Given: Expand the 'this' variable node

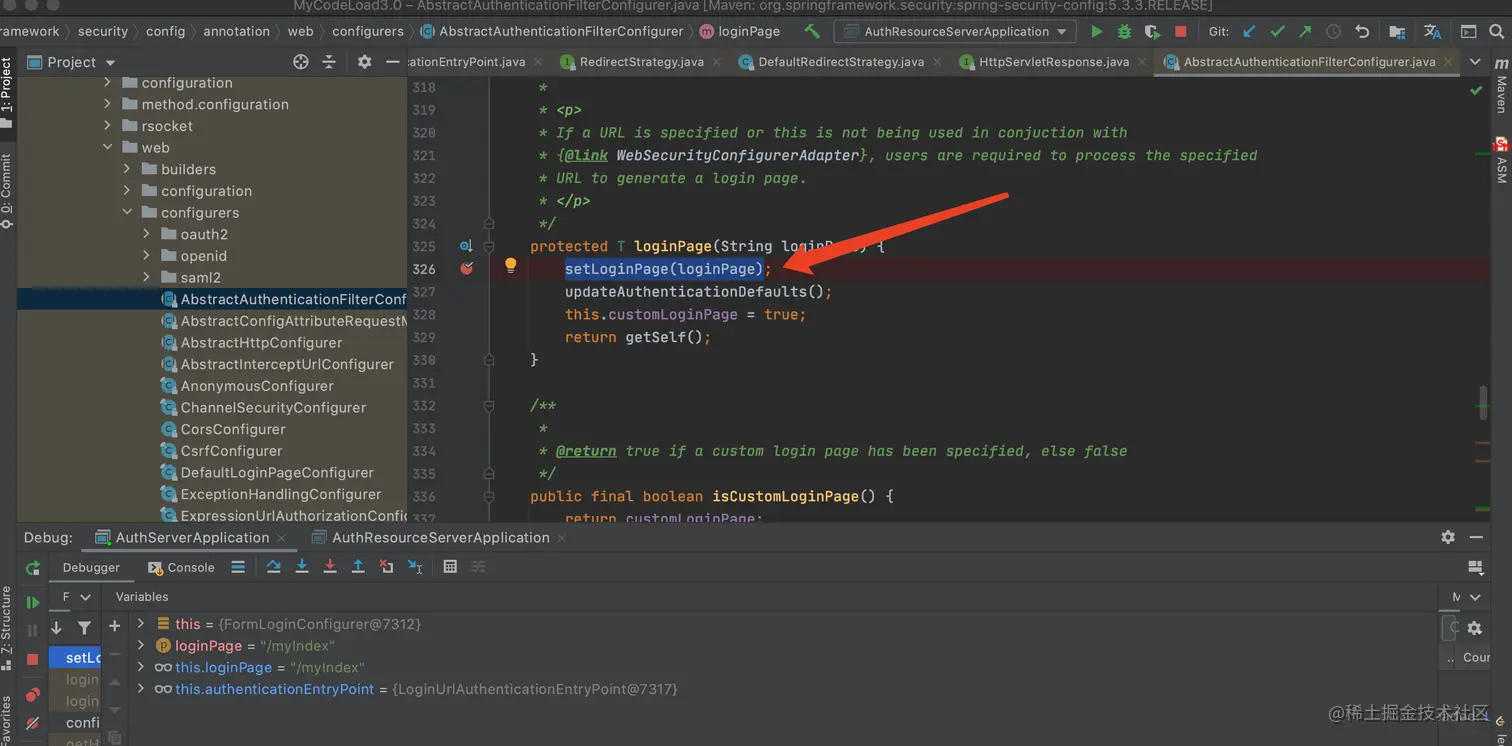Looking at the screenshot, I should [141, 624].
